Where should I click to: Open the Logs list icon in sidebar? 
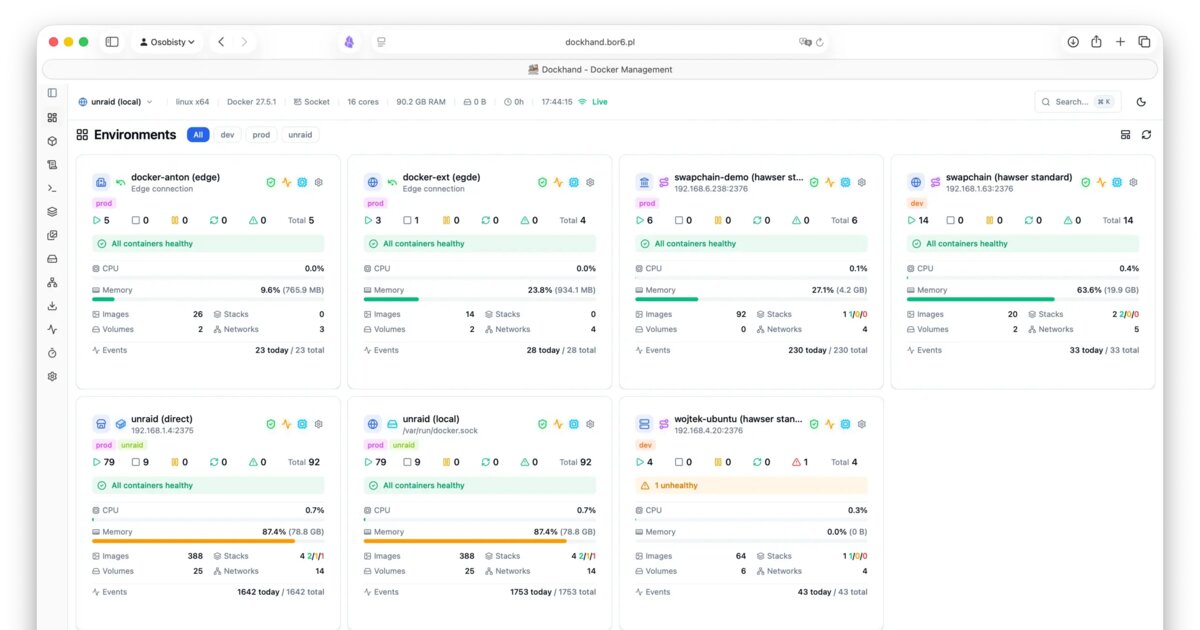pyautogui.click(x=52, y=164)
